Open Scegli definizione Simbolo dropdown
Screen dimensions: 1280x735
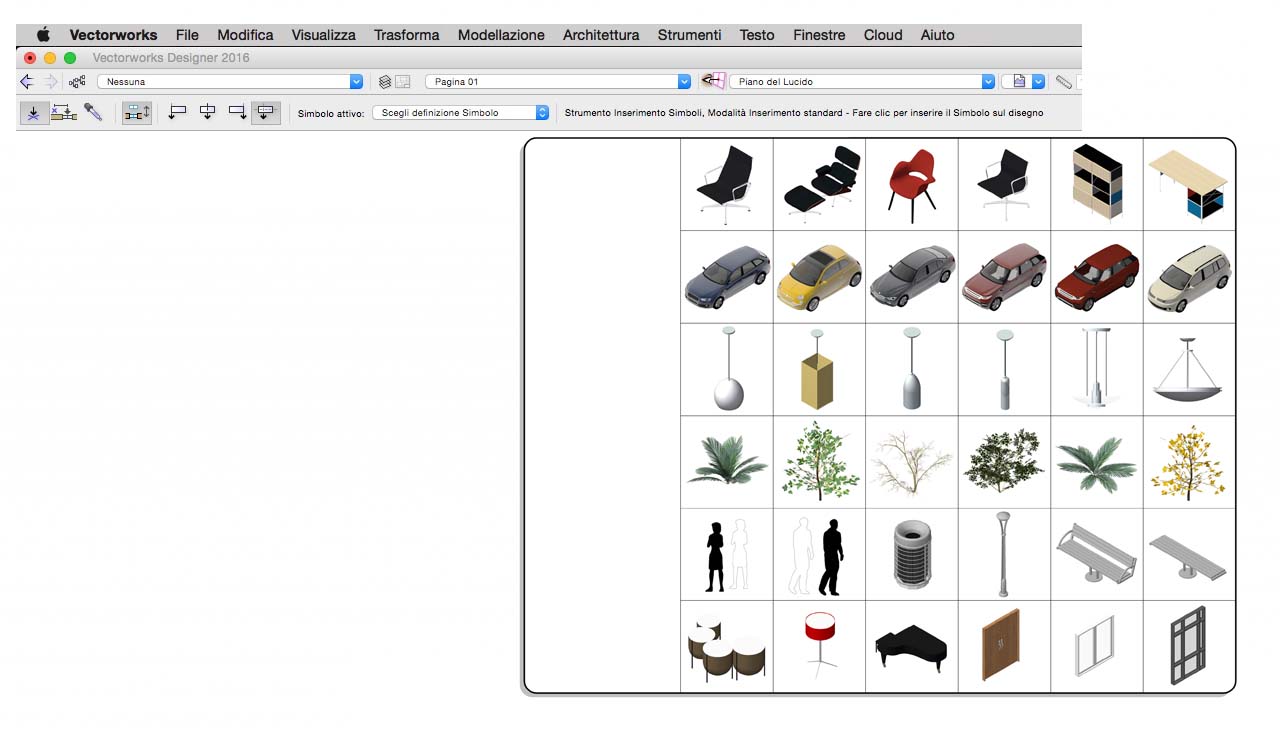tap(461, 113)
